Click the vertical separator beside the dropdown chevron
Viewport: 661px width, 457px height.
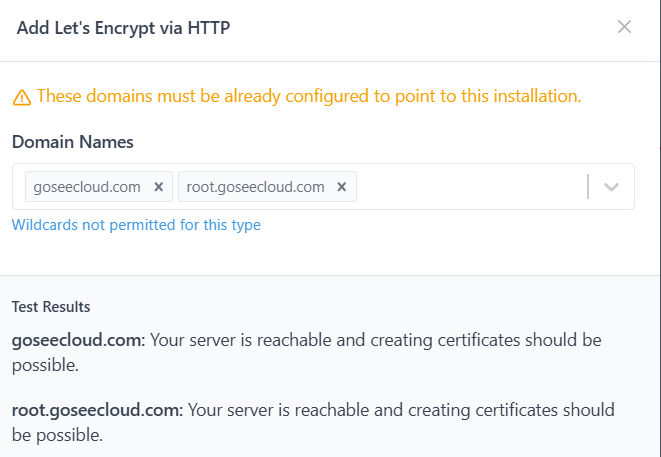[589, 187]
